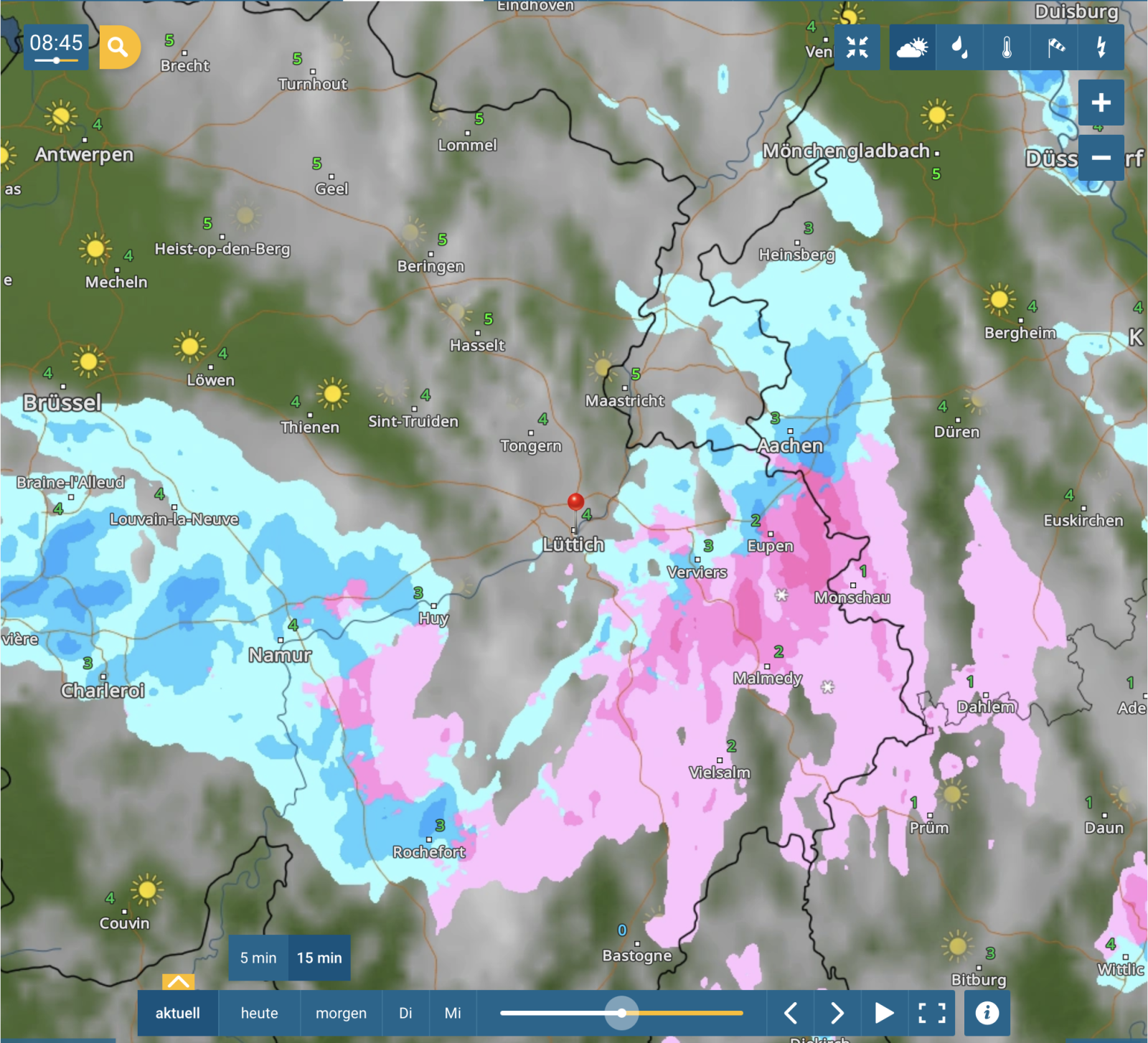Select the 15 min interval option
Image resolution: width=1148 pixels, height=1043 pixels.
319,958
